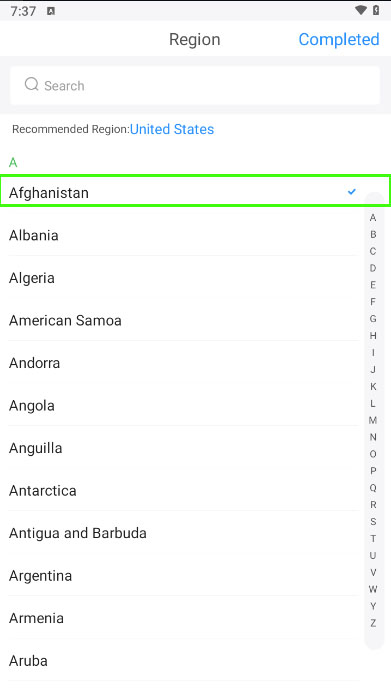Choose recommended region United States

pos(172,129)
